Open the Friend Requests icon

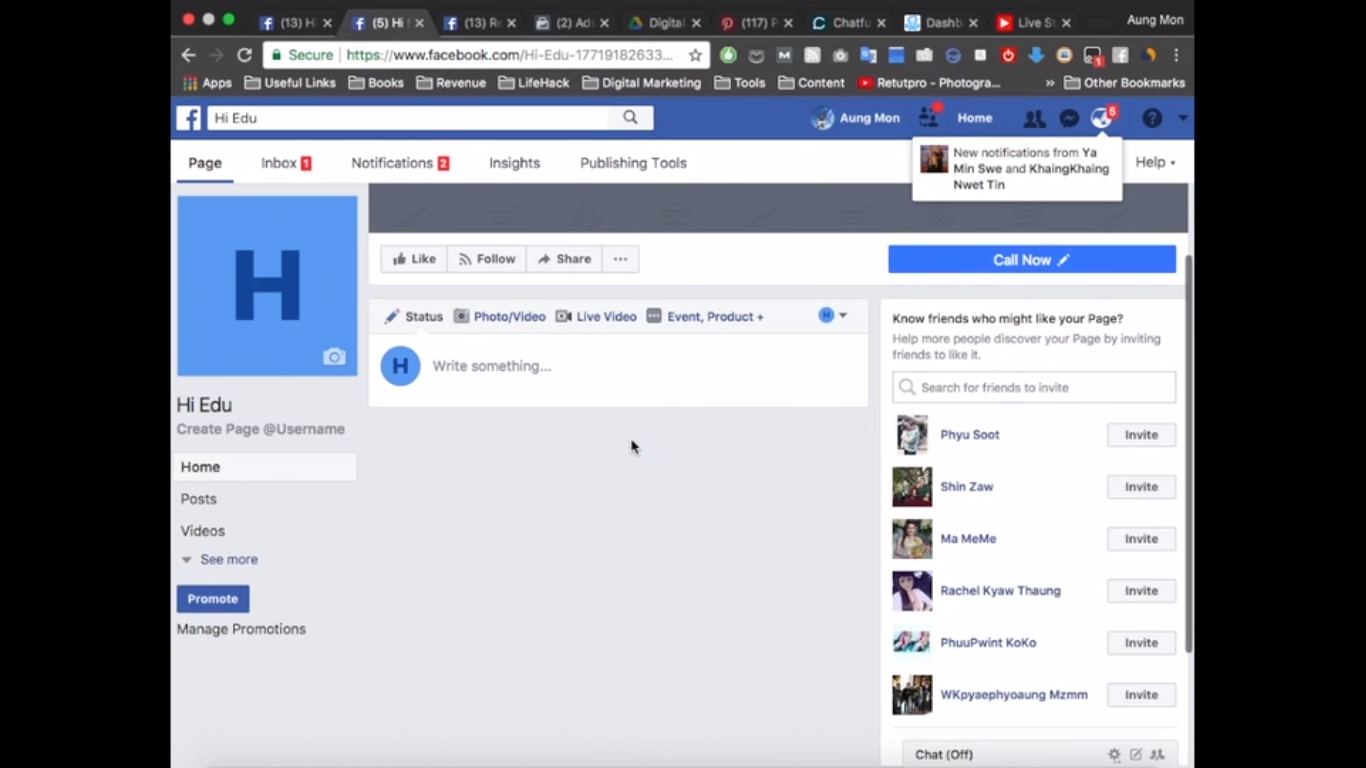(x=1034, y=119)
